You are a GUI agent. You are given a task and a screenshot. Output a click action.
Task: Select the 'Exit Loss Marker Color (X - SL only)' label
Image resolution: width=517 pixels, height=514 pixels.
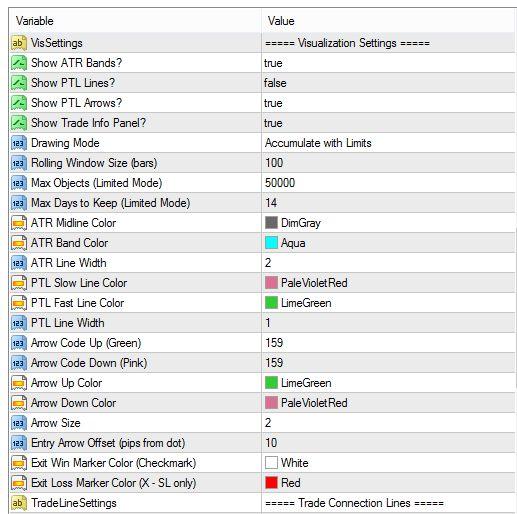[x=113, y=483]
